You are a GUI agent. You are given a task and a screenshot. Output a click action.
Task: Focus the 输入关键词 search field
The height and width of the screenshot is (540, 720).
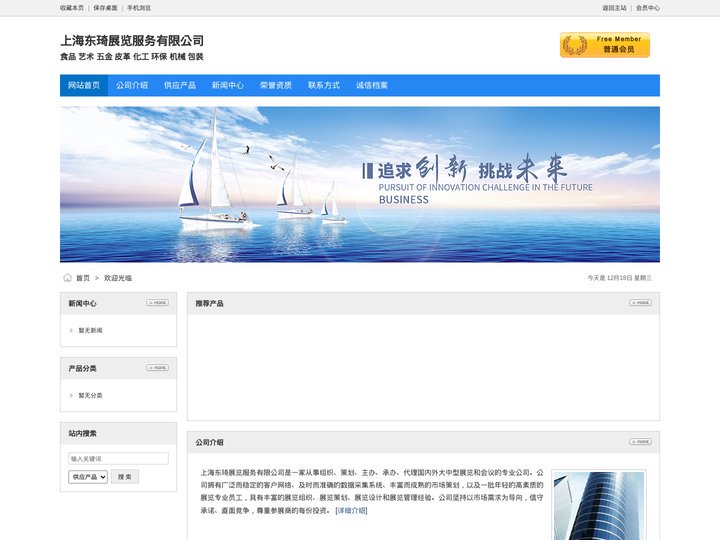(118, 458)
